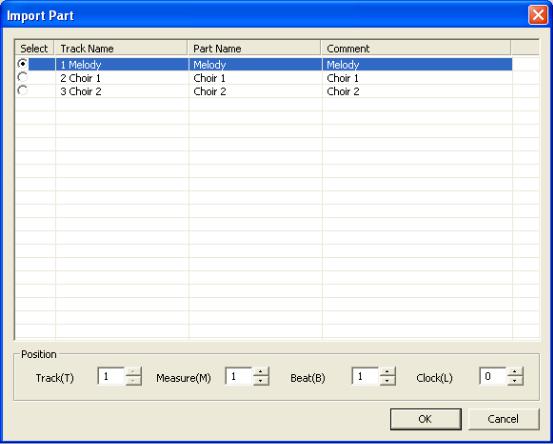Increase the Beat(B) value with up arrow
The image size is (553, 444).
(x=388, y=372)
